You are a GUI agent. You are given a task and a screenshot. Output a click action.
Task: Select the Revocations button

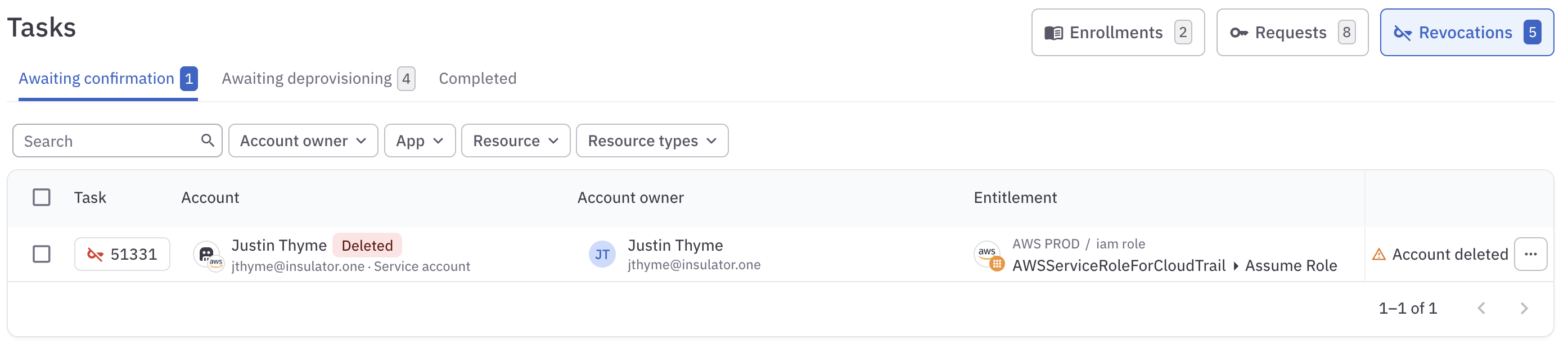point(1467,32)
